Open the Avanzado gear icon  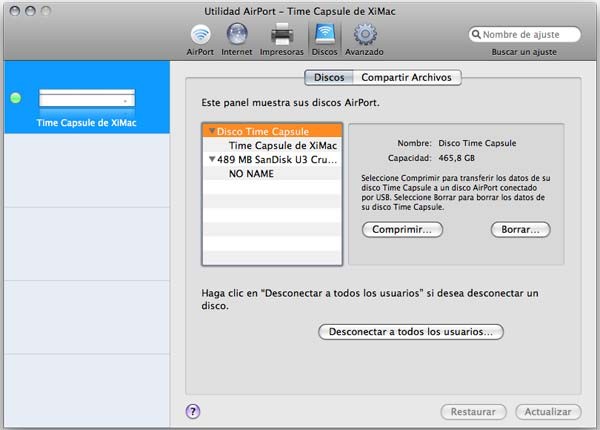[365, 34]
